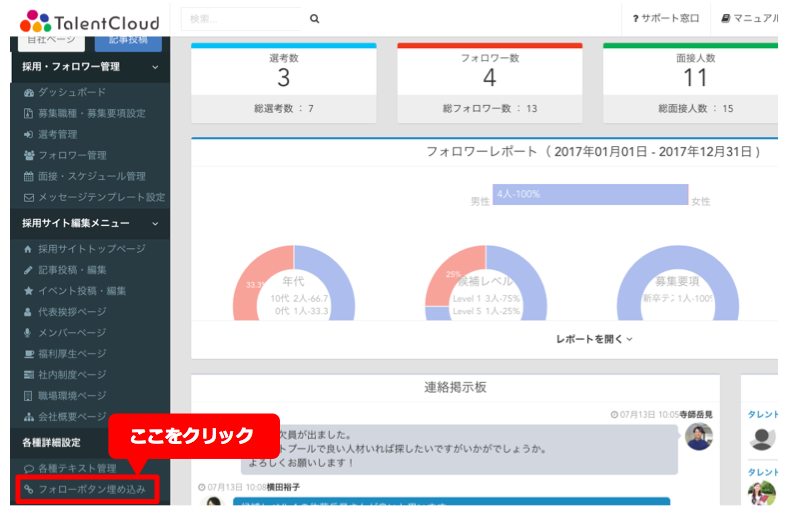The image size is (790, 516).
Task: Click the TalentCloud logo
Action: point(90,22)
